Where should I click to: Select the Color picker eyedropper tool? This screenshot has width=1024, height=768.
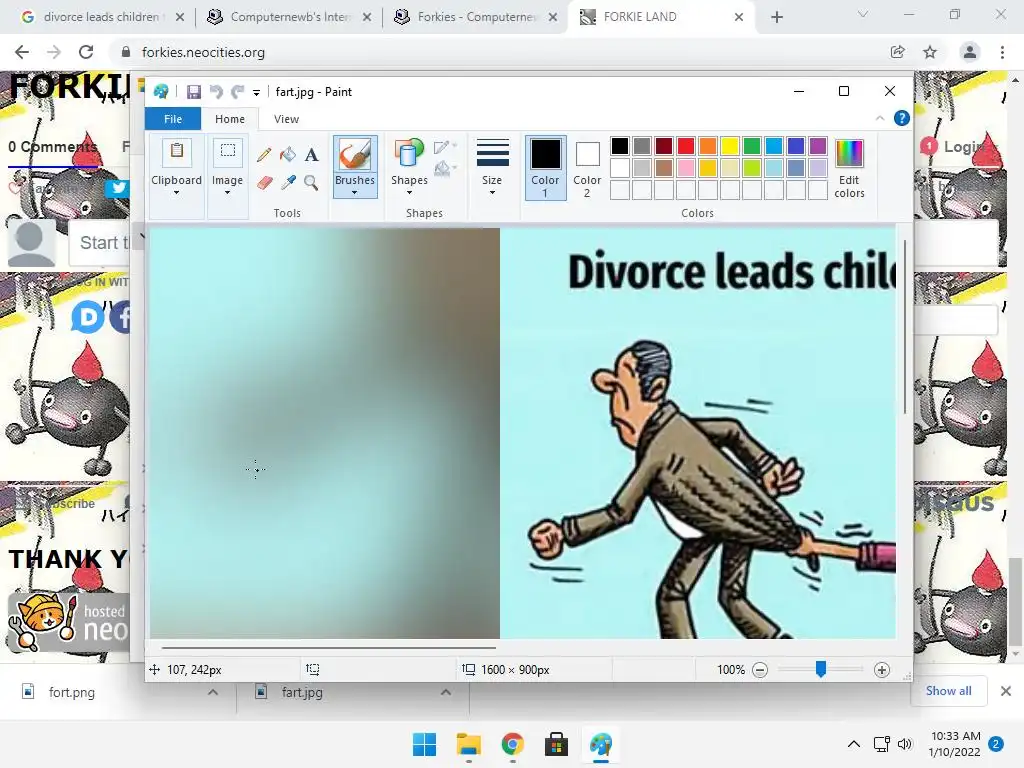point(287,182)
